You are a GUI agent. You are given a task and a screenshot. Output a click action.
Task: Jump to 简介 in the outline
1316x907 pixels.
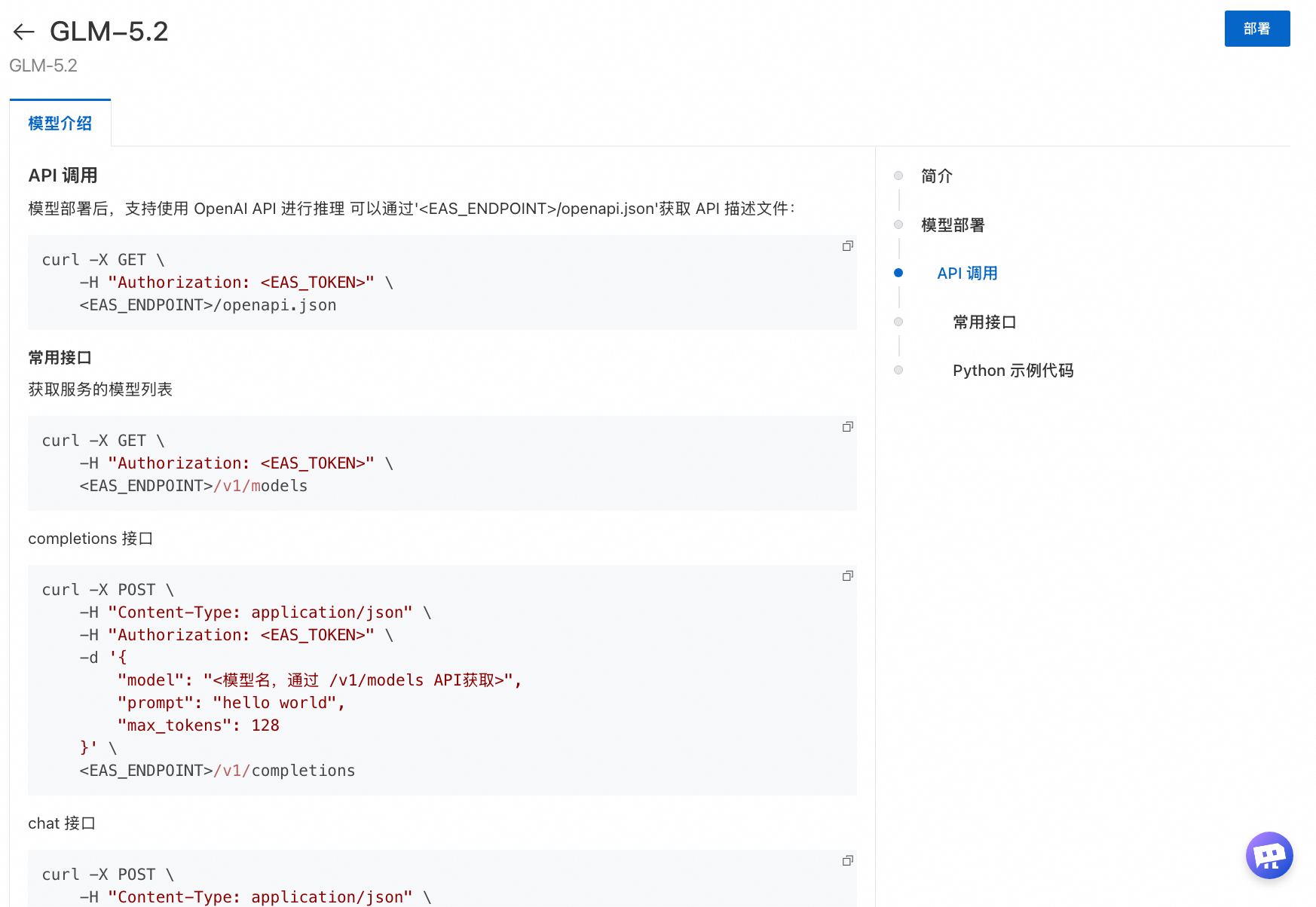pyautogui.click(x=937, y=176)
